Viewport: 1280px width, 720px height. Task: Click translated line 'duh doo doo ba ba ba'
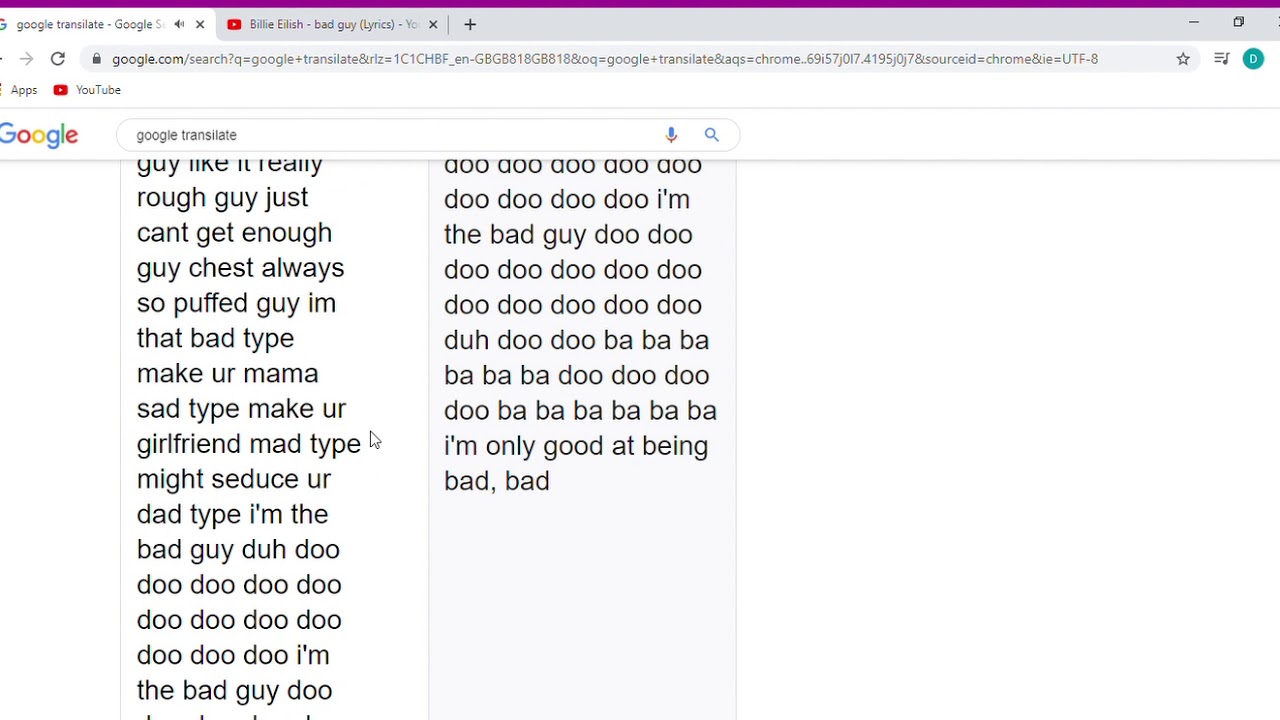pyautogui.click(x=576, y=340)
